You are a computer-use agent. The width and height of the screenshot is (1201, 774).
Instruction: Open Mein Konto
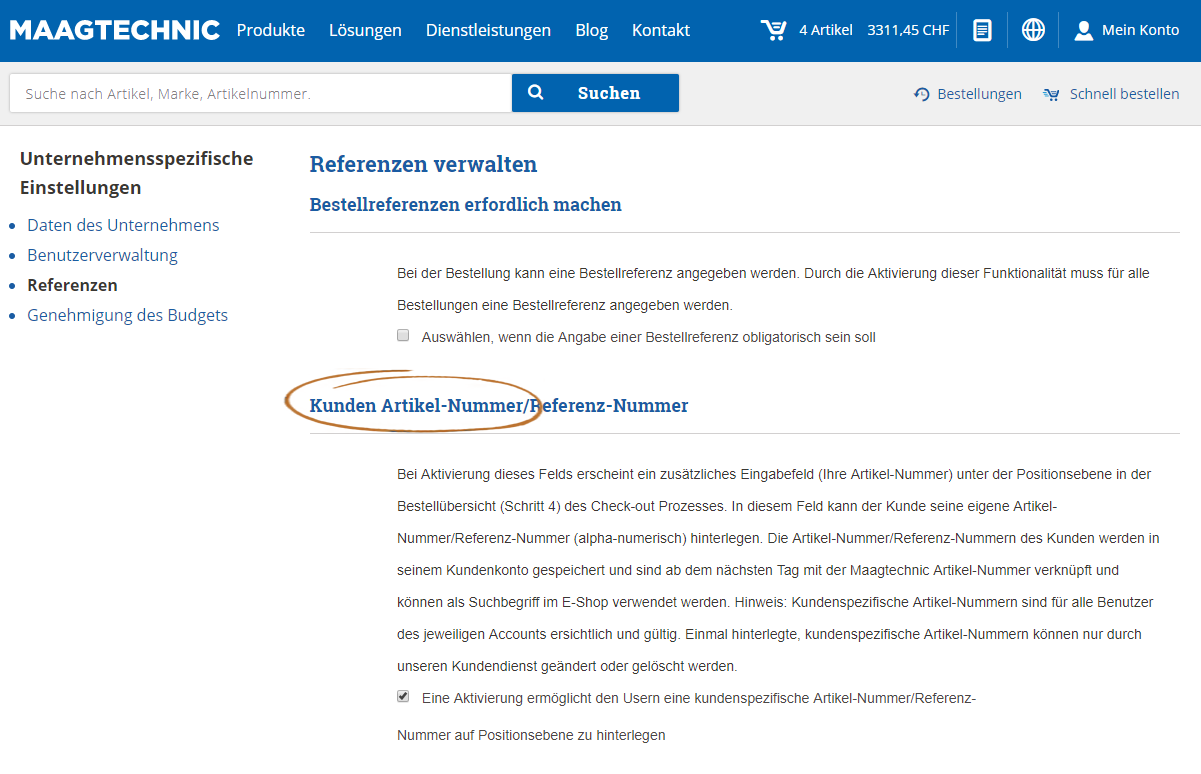pos(1141,30)
